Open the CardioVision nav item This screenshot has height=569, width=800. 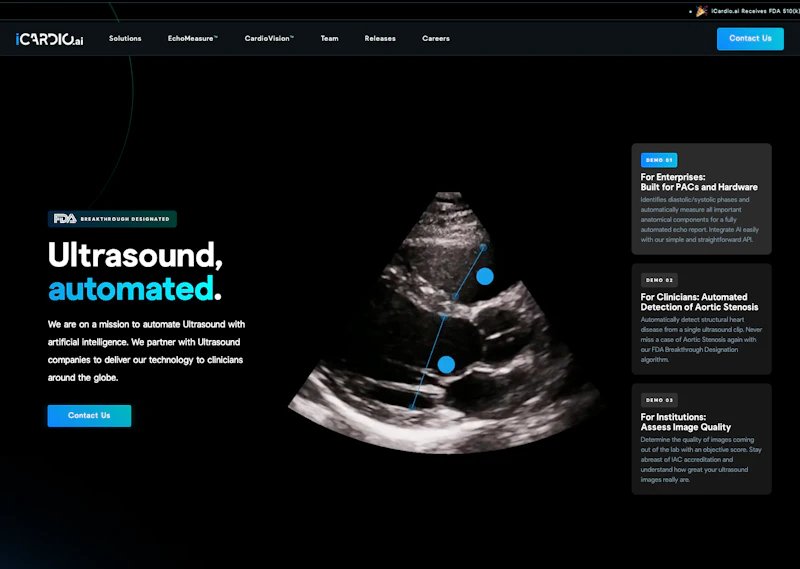pos(269,38)
